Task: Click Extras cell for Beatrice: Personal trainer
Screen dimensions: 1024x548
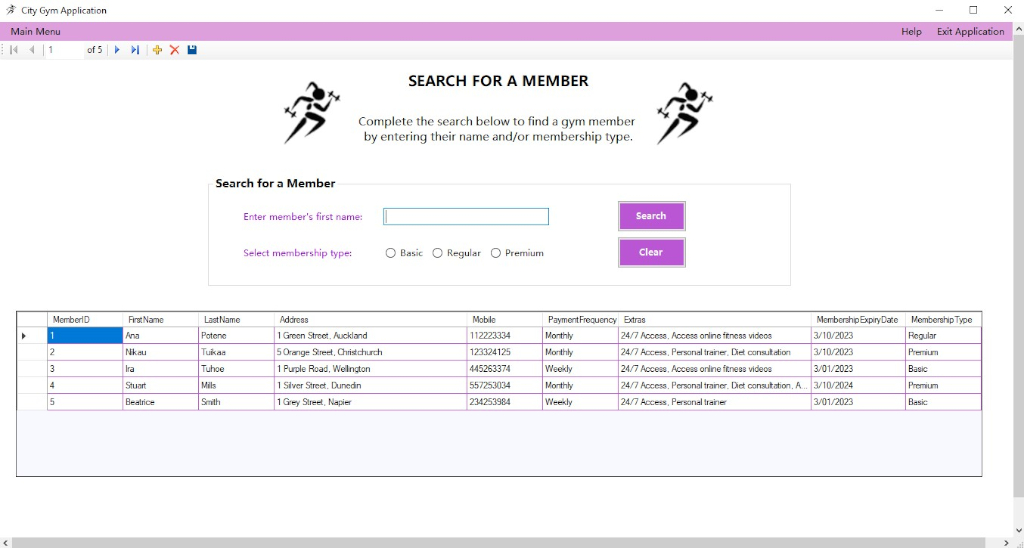Action: tap(714, 402)
